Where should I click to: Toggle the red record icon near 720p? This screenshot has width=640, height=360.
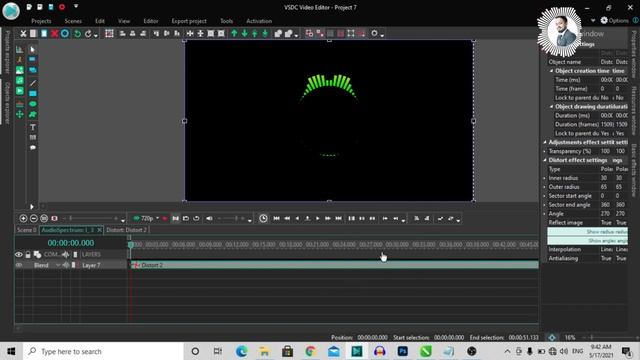(x=165, y=218)
